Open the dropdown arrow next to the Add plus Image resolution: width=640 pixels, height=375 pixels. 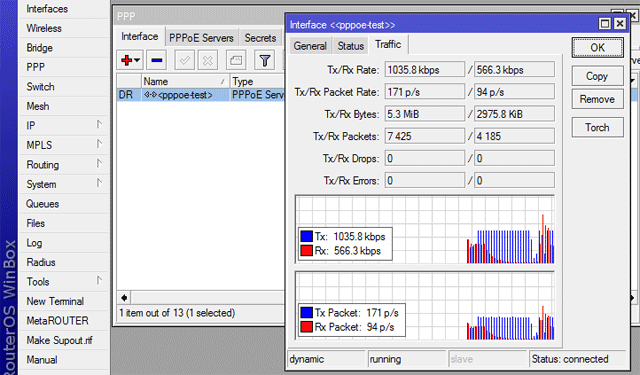click(x=137, y=60)
